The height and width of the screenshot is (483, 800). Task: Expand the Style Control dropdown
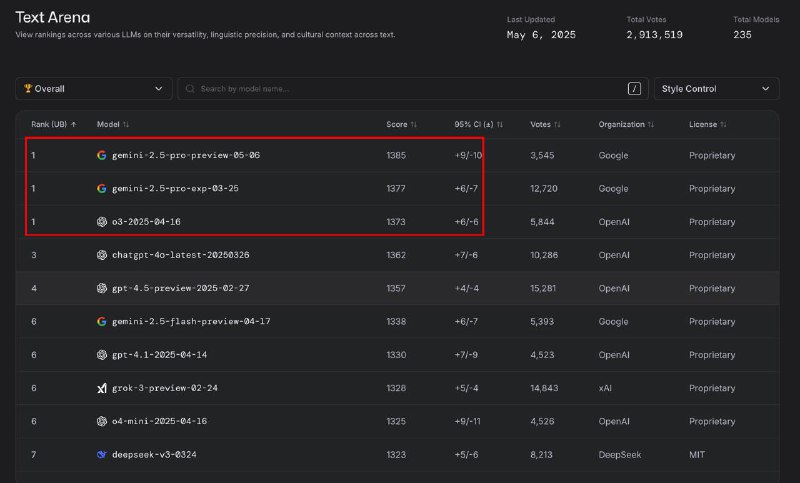[x=716, y=89]
